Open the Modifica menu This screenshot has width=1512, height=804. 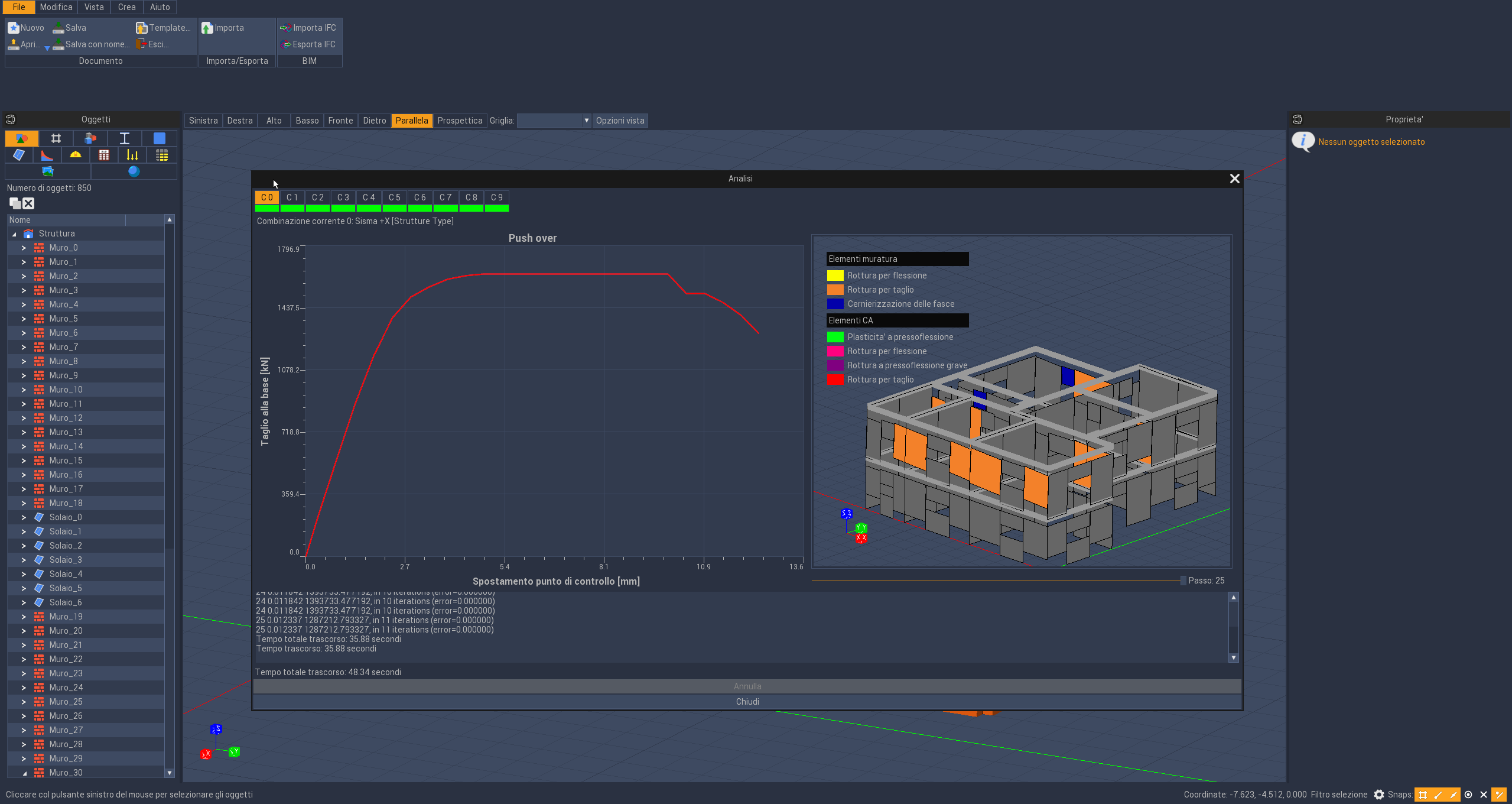point(56,7)
